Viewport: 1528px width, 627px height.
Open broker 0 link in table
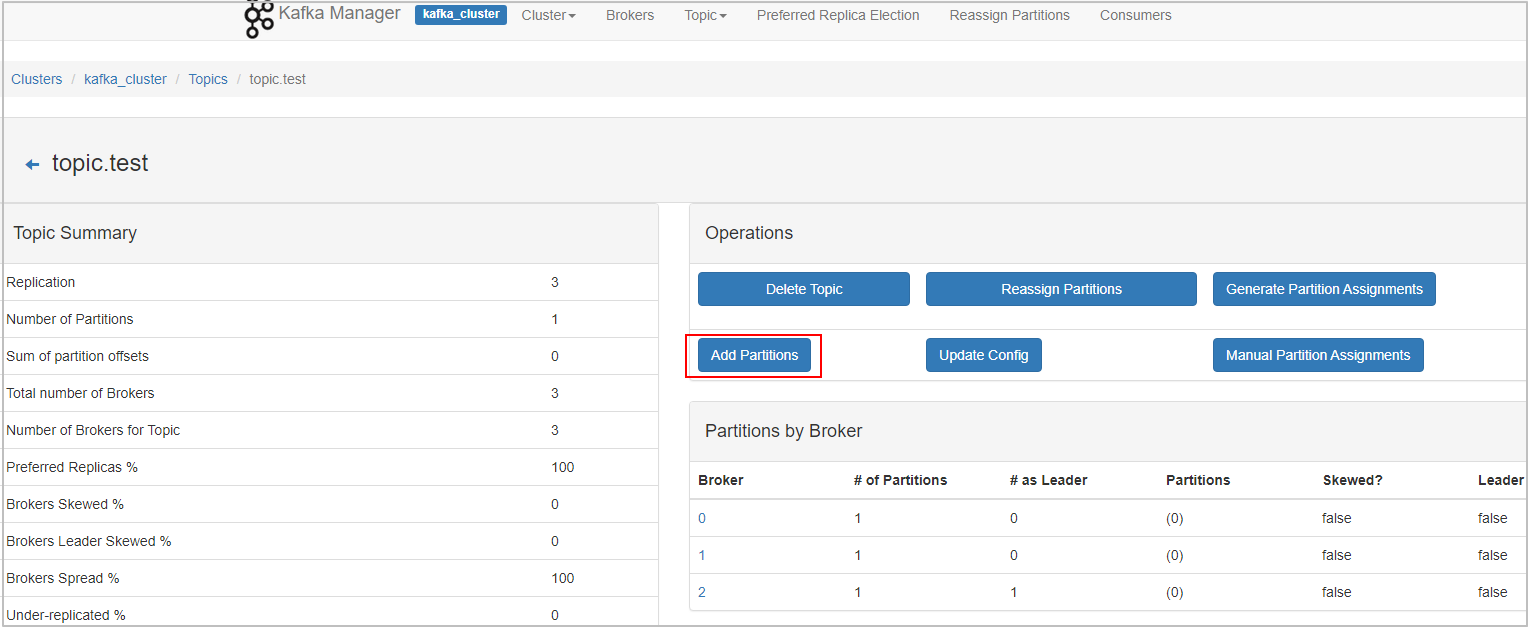(702, 518)
